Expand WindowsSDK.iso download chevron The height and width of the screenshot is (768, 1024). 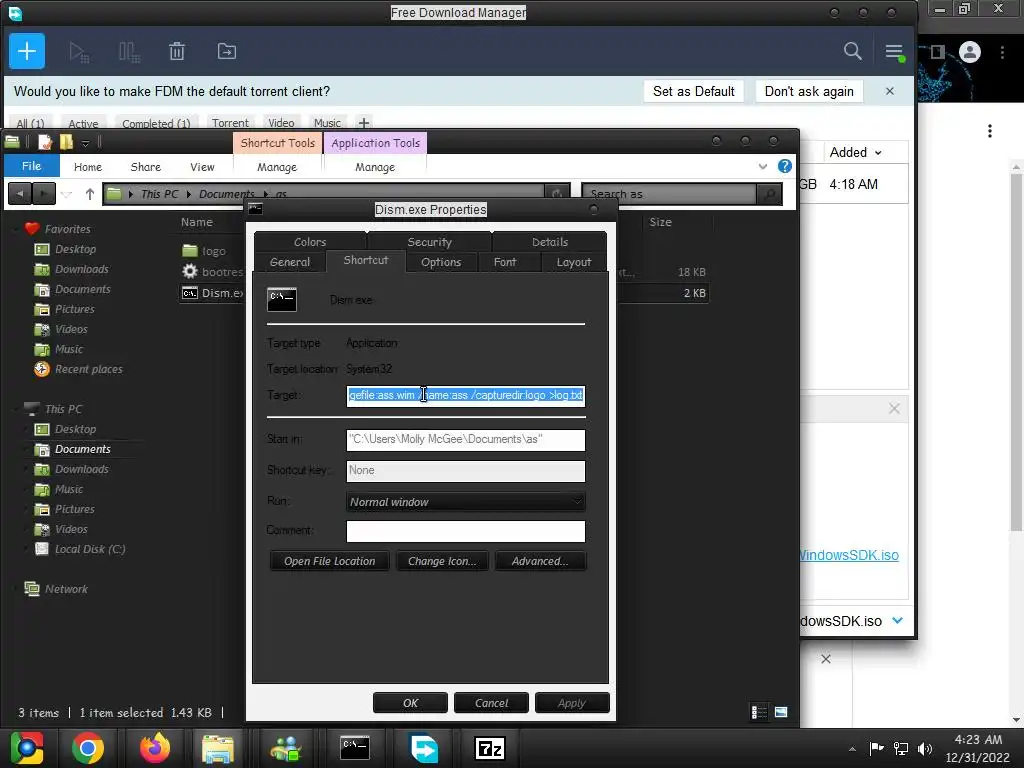tap(897, 620)
